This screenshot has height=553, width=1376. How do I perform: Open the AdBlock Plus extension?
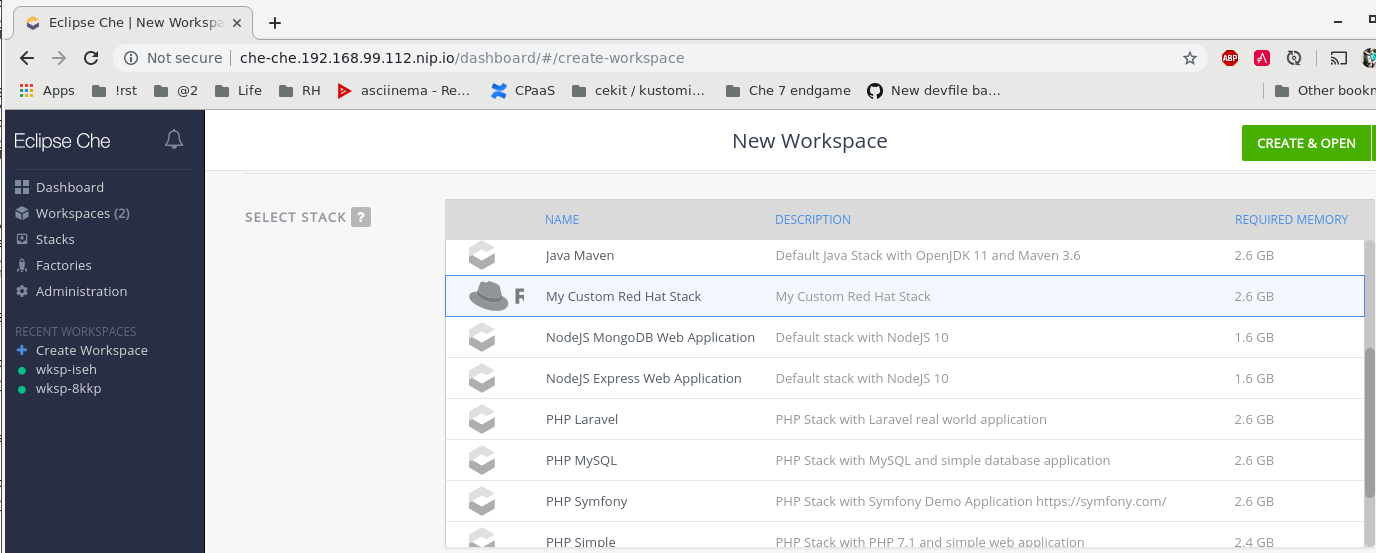[1230, 58]
